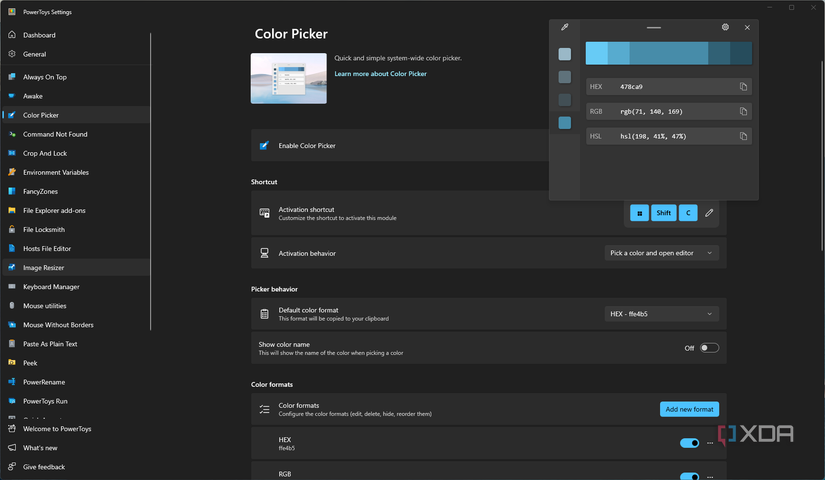
Task: Click the PowerToys Run icon
Action: (12, 401)
